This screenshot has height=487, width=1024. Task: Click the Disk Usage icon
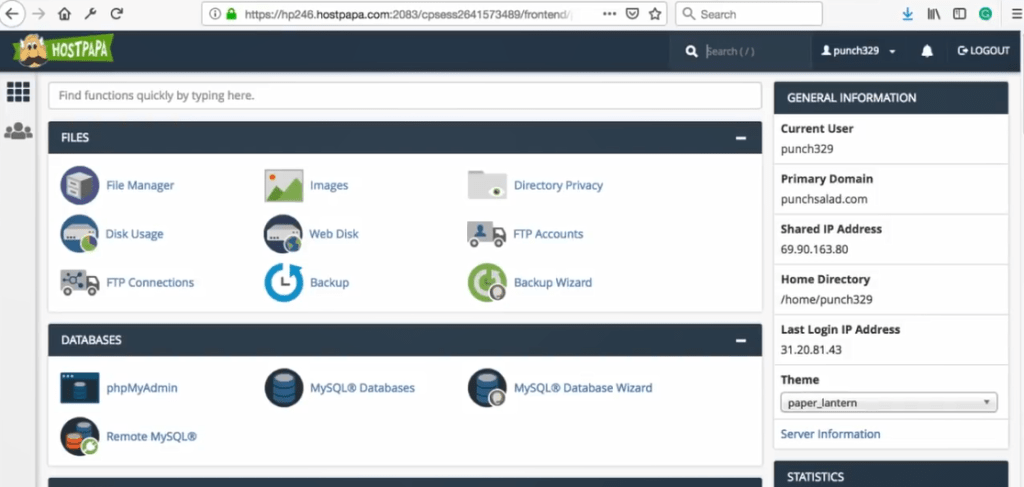click(x=80, y=234)
